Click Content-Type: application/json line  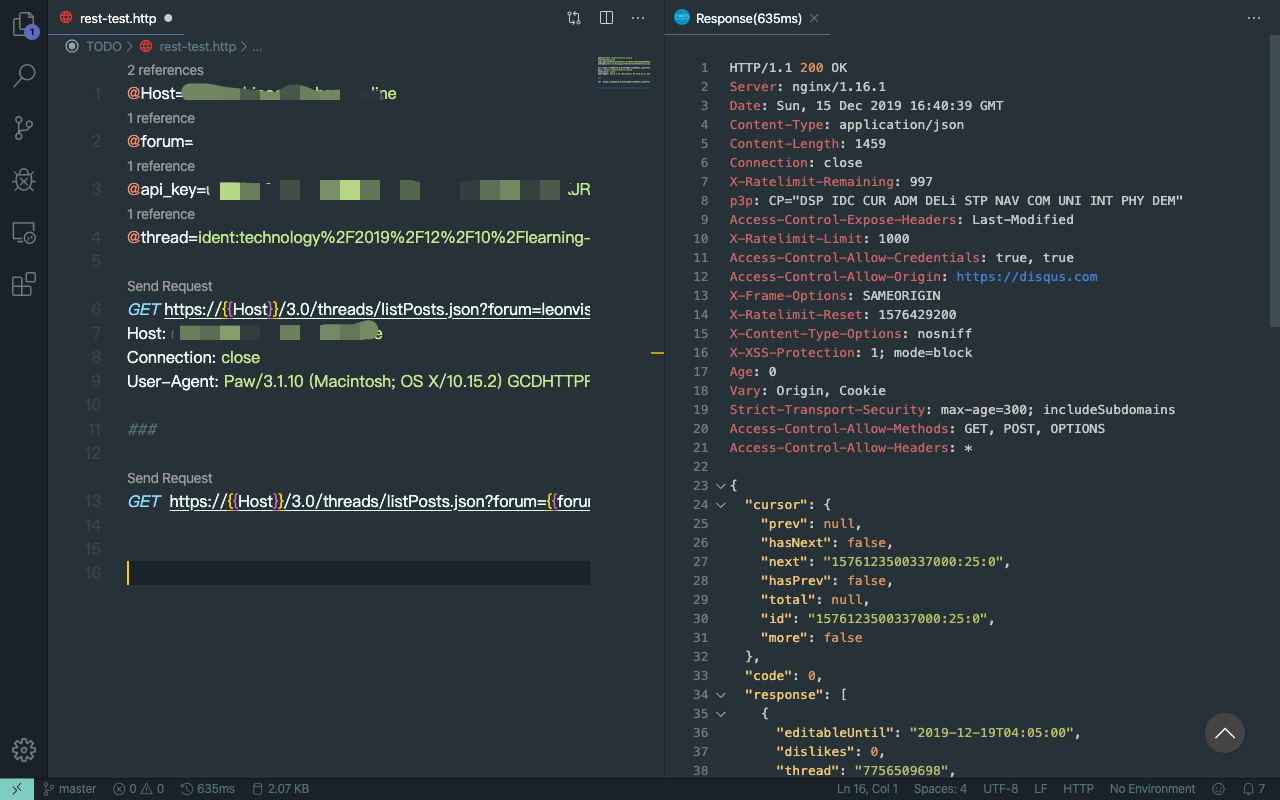(x=847, y=125)
